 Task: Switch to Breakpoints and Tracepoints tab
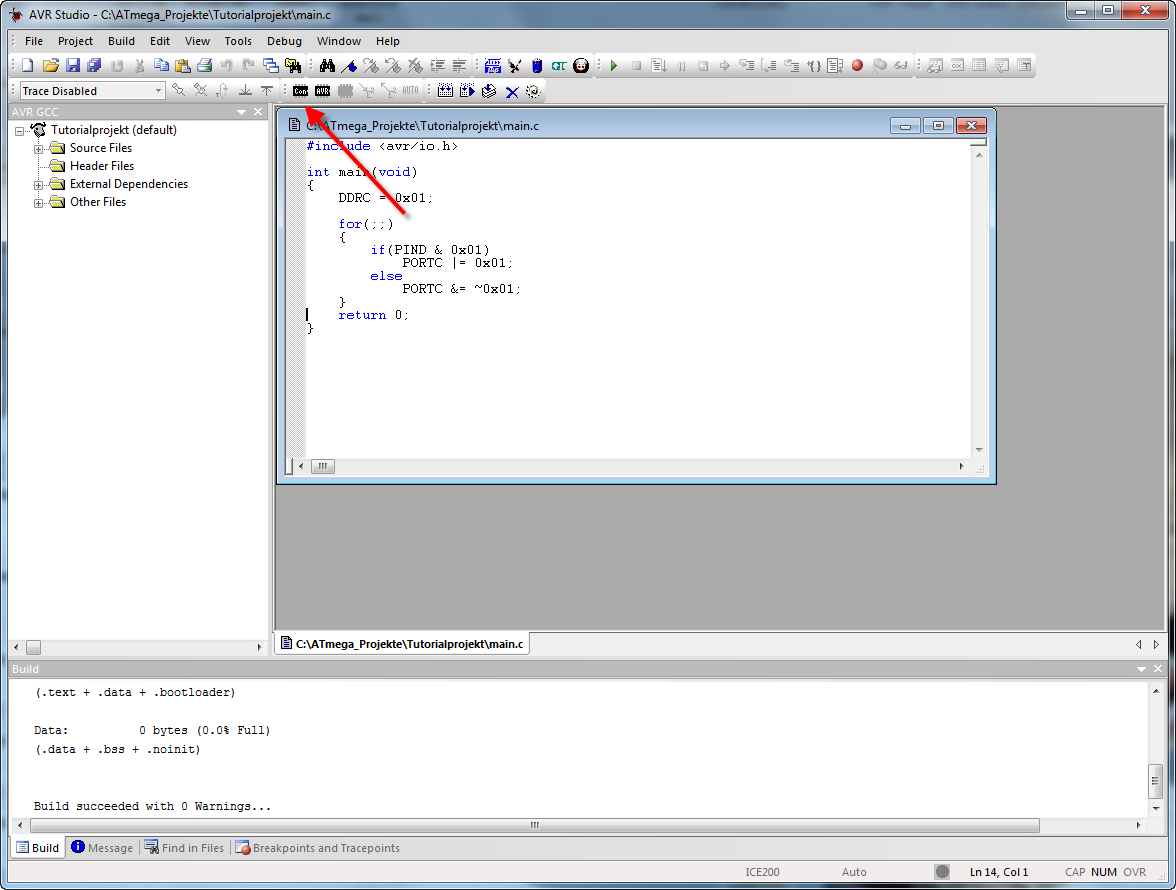click(x=318, y=847)
